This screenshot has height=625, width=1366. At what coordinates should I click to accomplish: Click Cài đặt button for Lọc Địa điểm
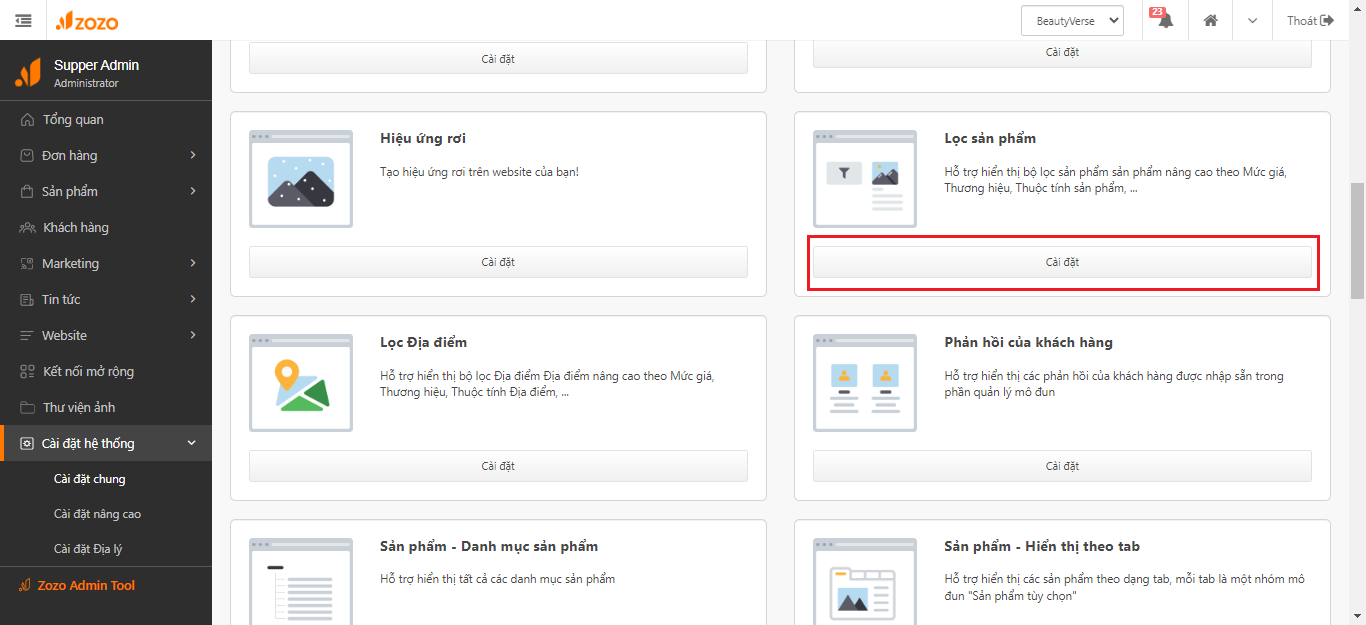[498, 466]
